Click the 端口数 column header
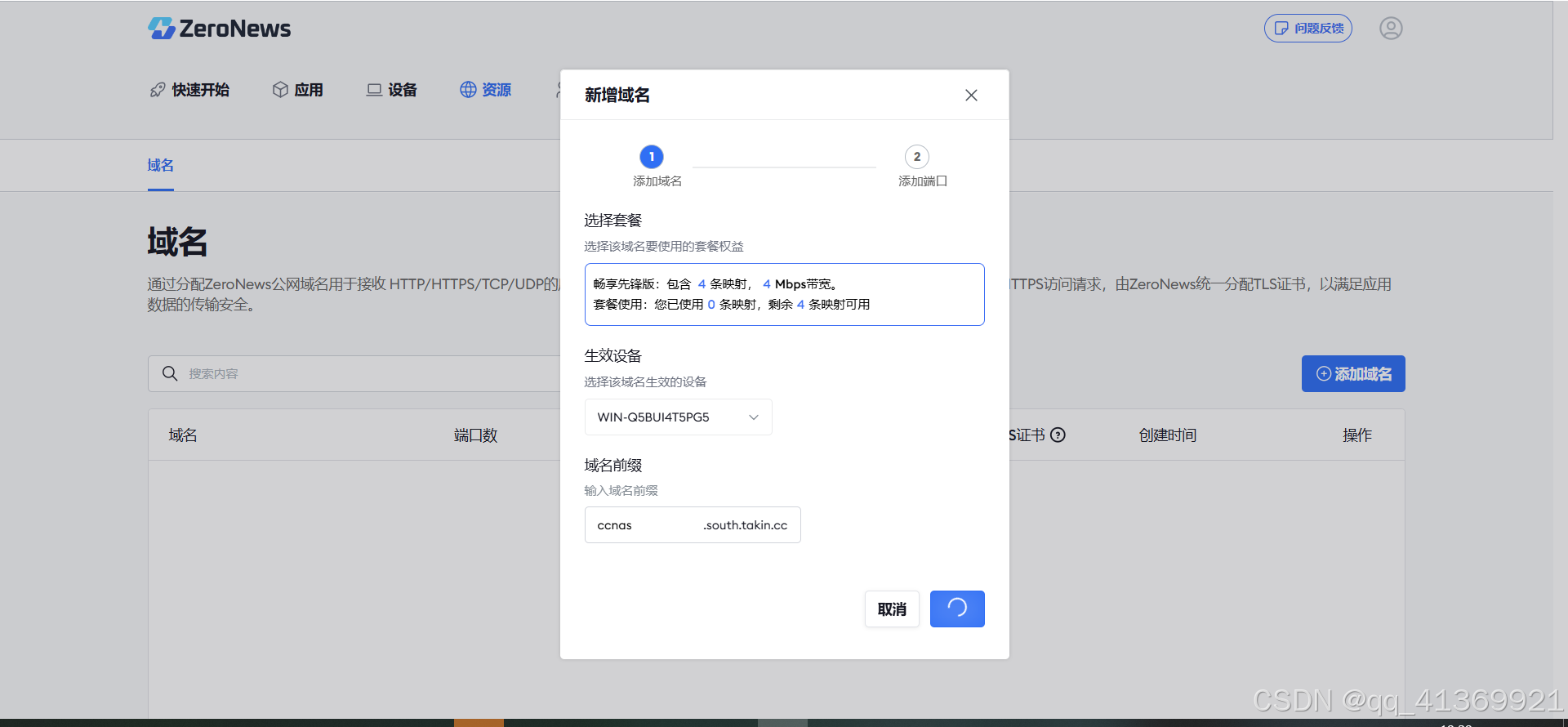 [x=476, y=435]
